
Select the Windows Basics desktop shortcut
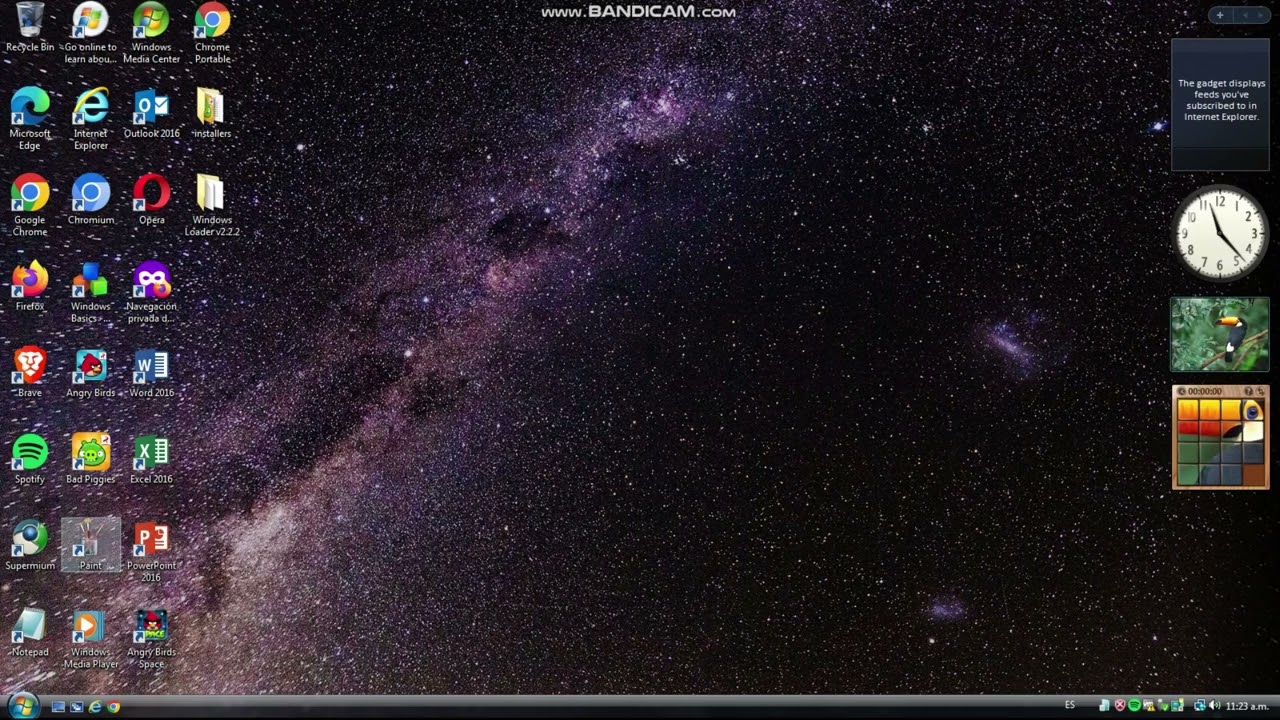click(x=90, y=293)
